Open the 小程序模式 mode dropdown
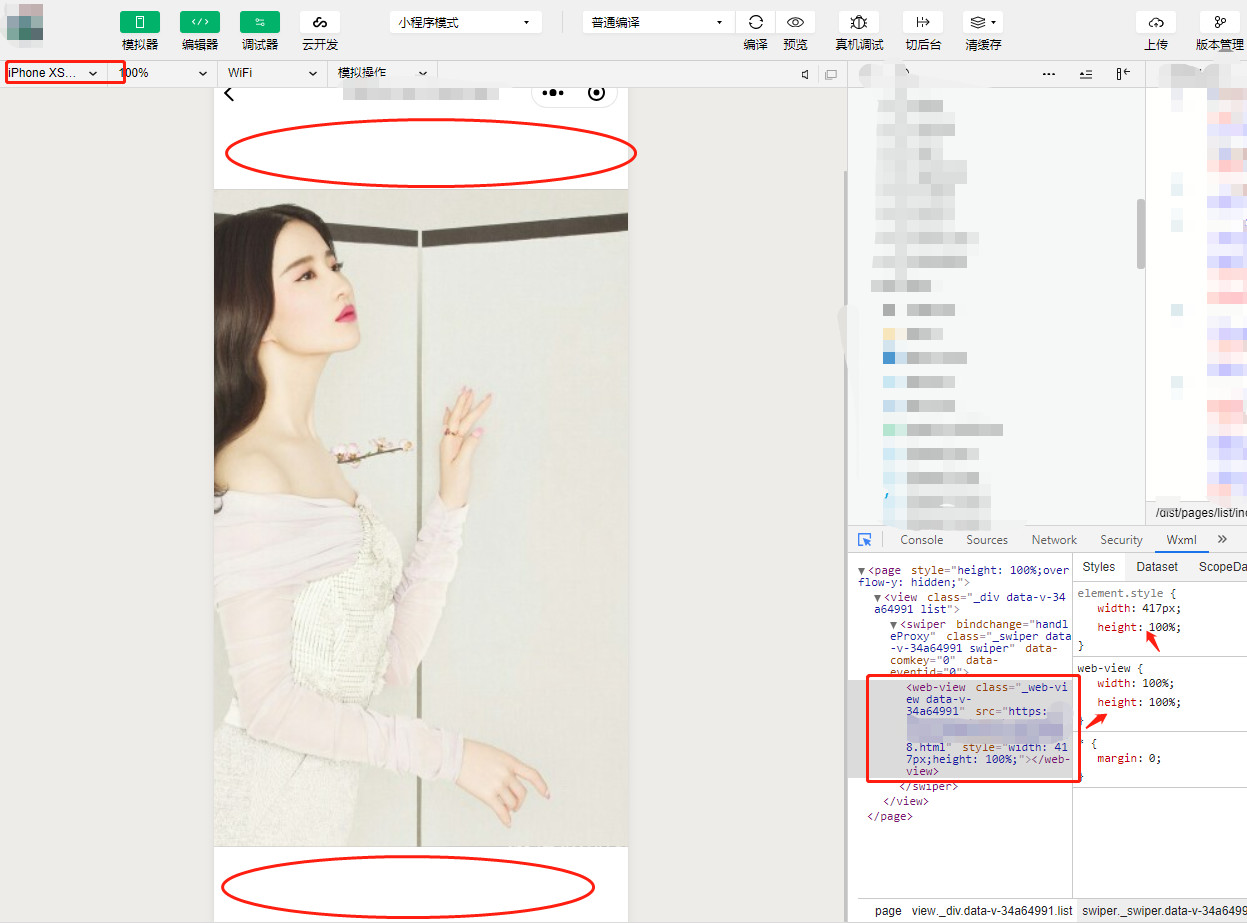 tap(466, 22)
